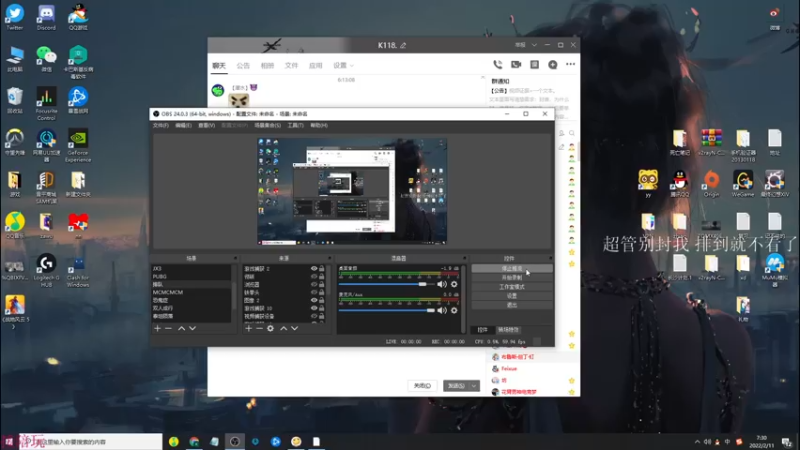Viewport: 800px width, 450px height.
Task: Open Twitter desktop shortcut
Action: pyautogui.click(x=14, y=17)
